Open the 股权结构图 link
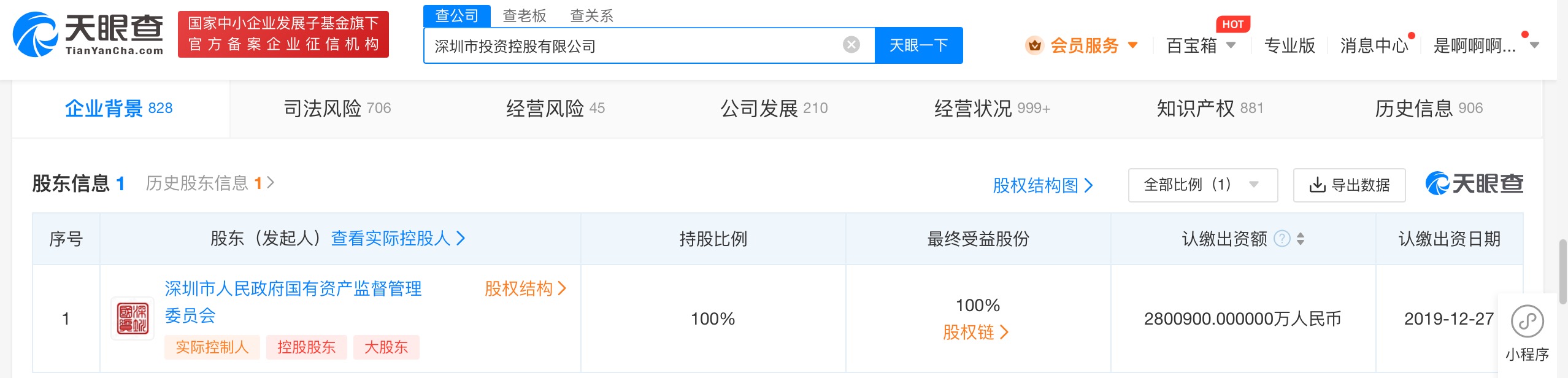The width and height of the screenshot is (1568, 378). 1042,185
